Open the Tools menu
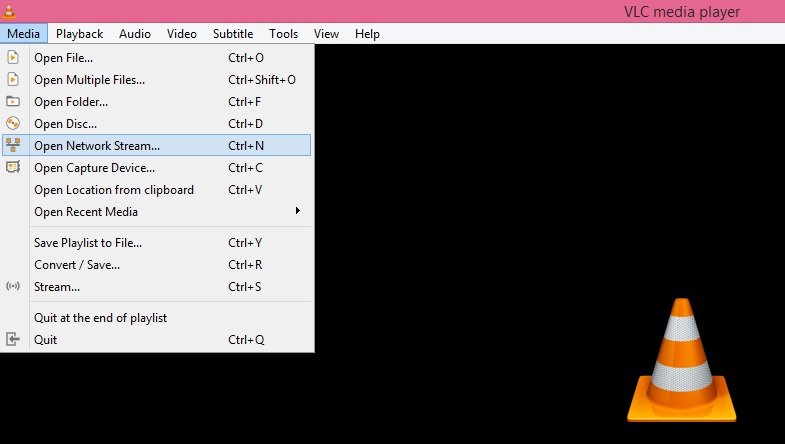785x444 pixels. click(x=283, y=34)
